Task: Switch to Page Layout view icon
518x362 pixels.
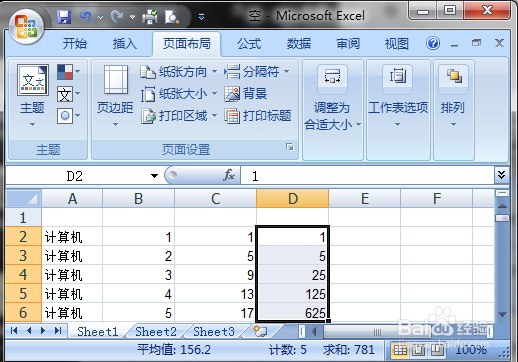Action: (418, 350)
